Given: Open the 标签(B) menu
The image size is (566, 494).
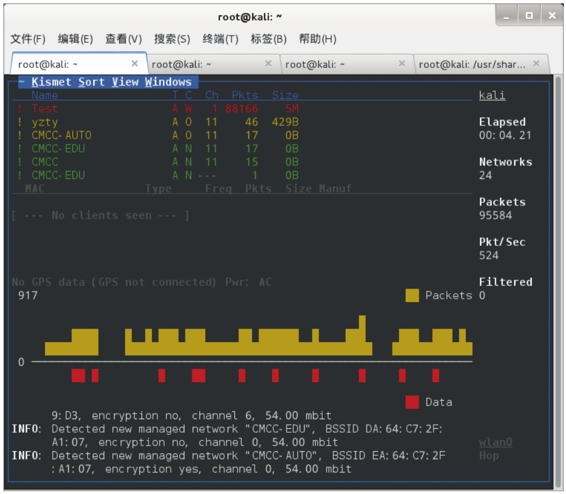Looking at the screenshot, I should click(269, 39).
